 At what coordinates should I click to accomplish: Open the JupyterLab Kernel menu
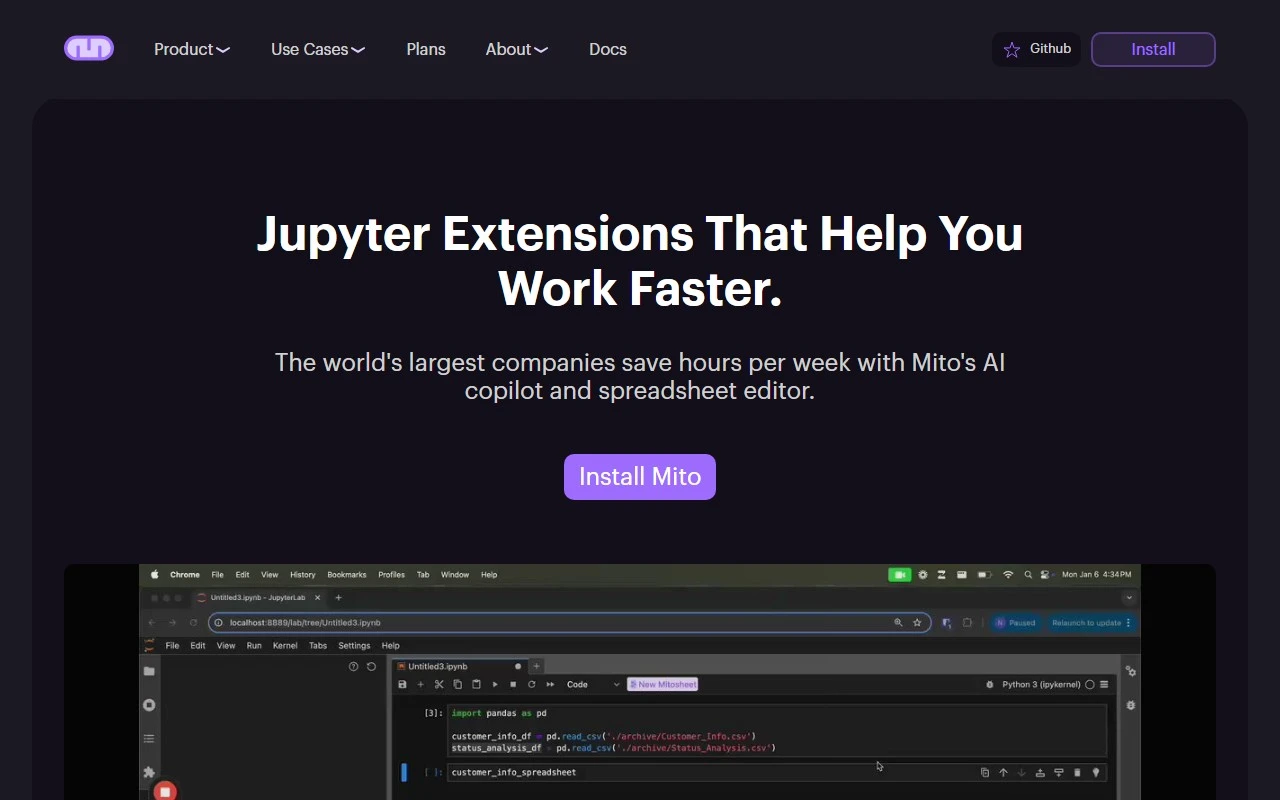point(285,646)
